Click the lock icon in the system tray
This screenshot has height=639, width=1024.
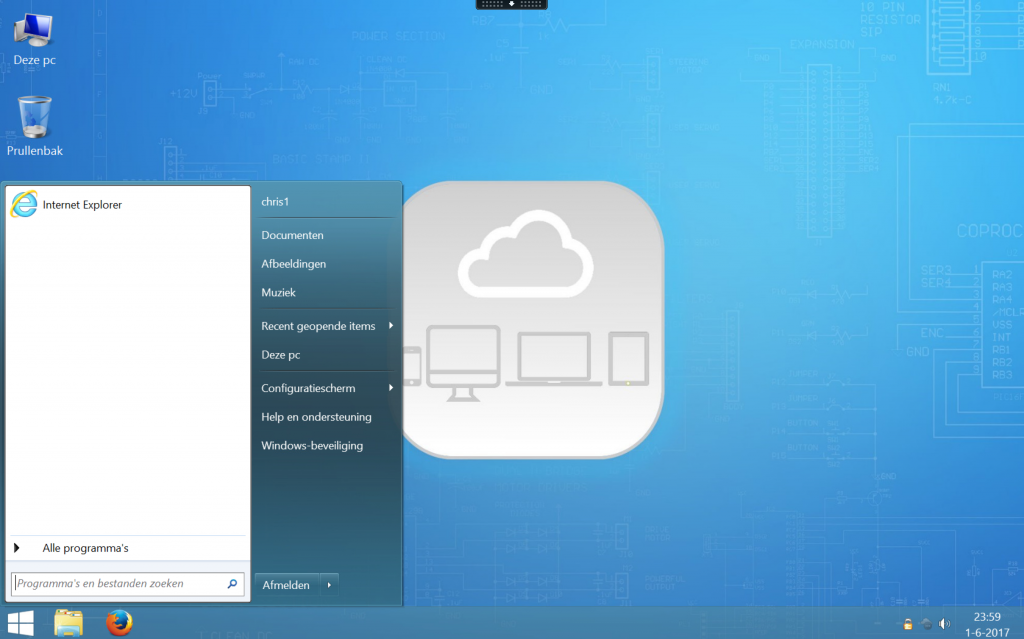(x=907, y=624)
